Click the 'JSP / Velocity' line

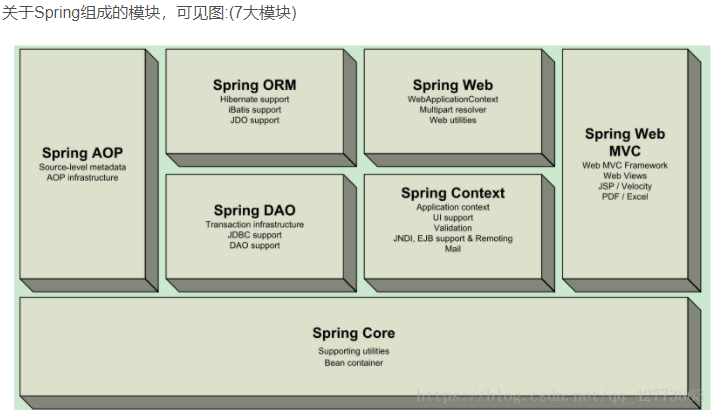(x=625, y=186)
